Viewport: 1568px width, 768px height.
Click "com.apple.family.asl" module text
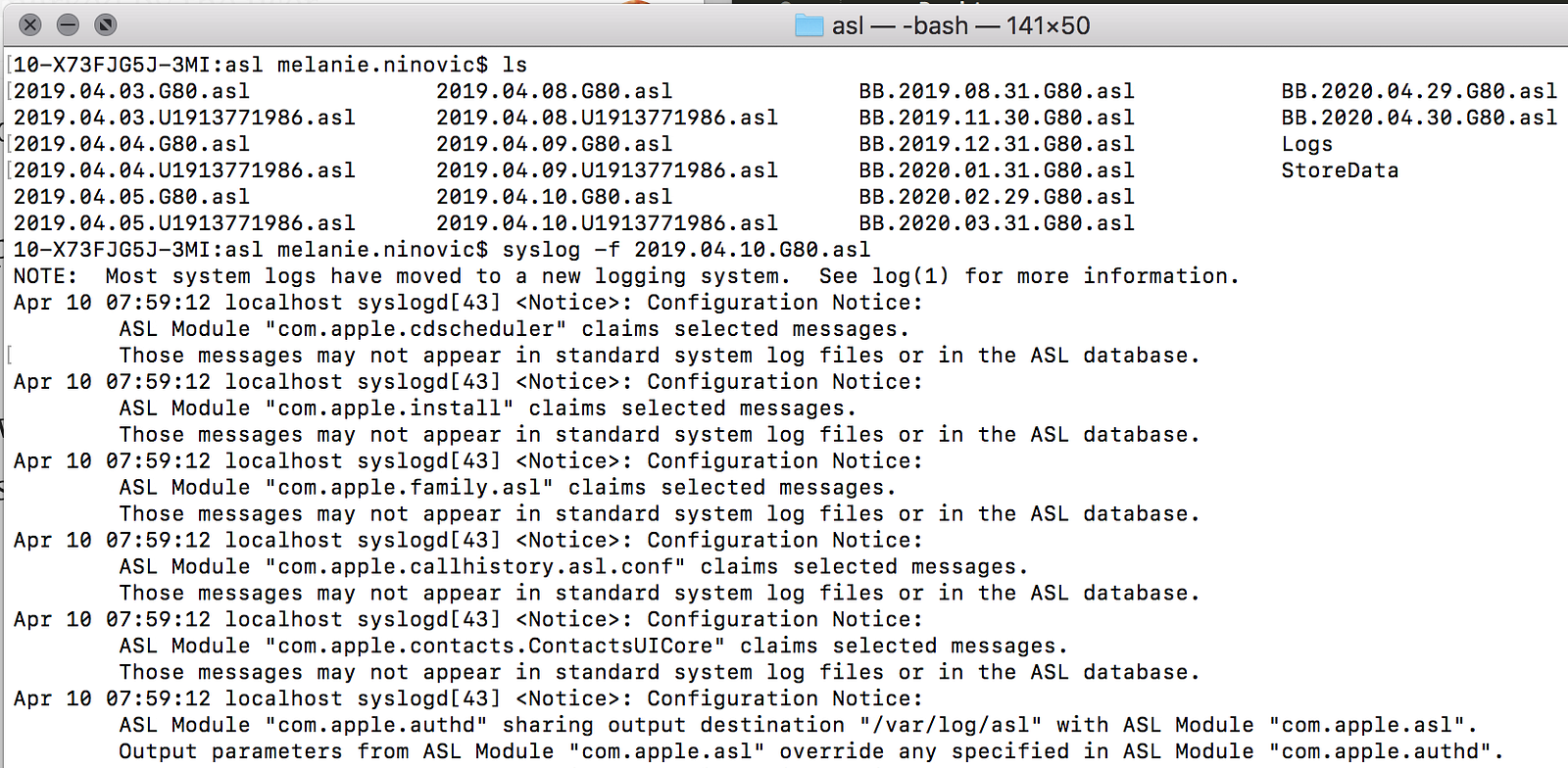pos(409,488)
